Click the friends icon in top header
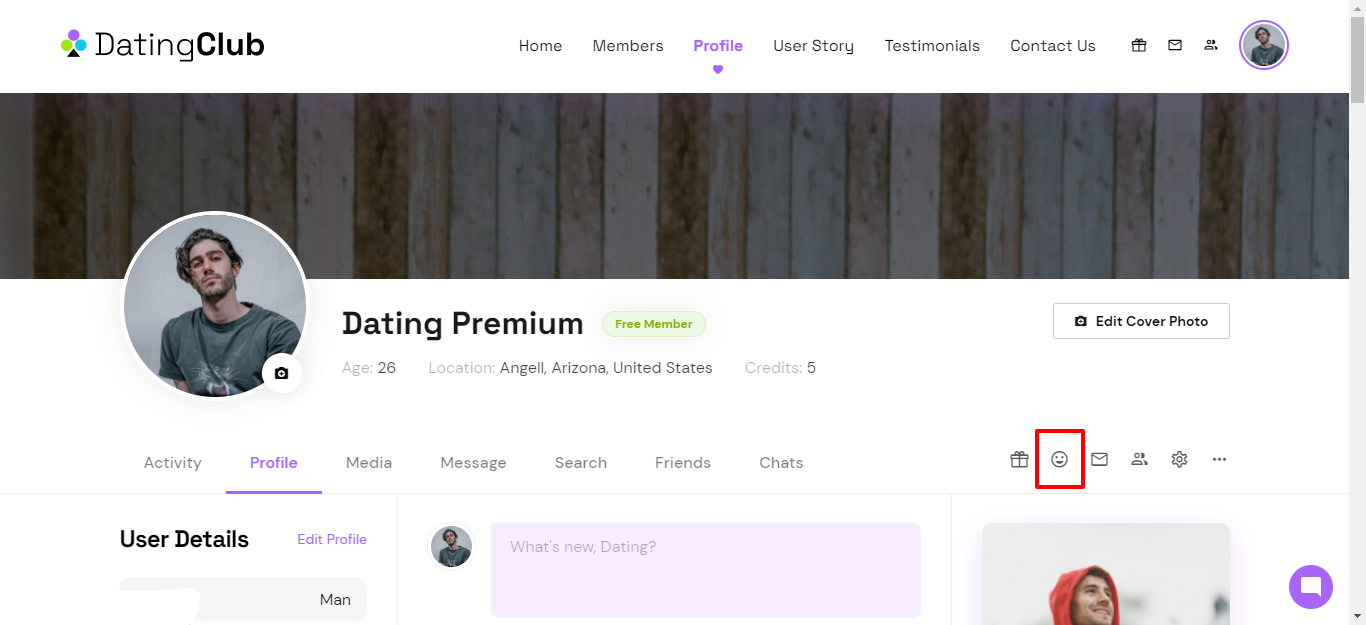This screenshot has width=1366, height=625. click(1211, 45)
